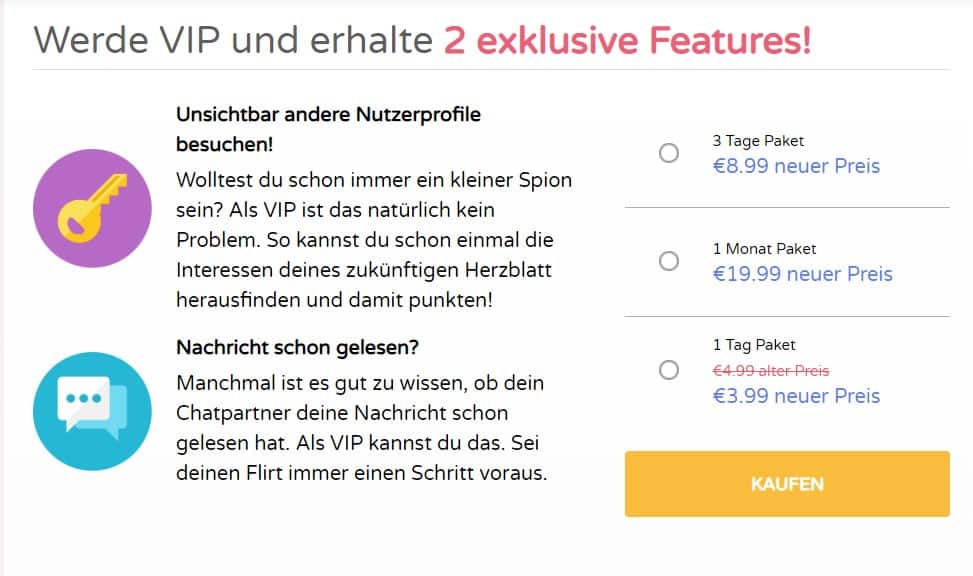
Task: Select the 3 Tage Paket radio button
Action: [x=668, y=153]
